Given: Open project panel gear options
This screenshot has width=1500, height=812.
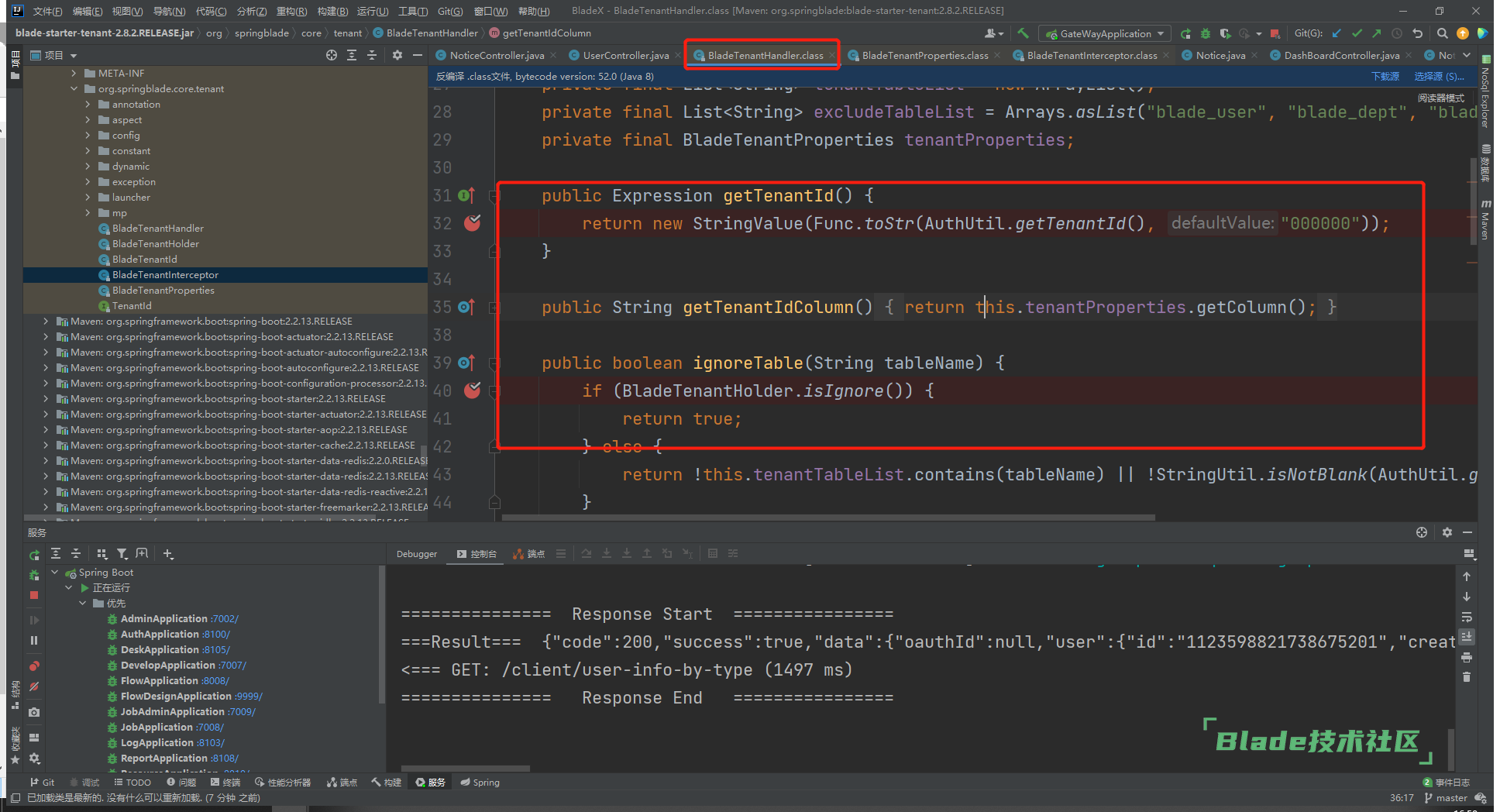Looking at the screenshot, I should pos(397,55).
